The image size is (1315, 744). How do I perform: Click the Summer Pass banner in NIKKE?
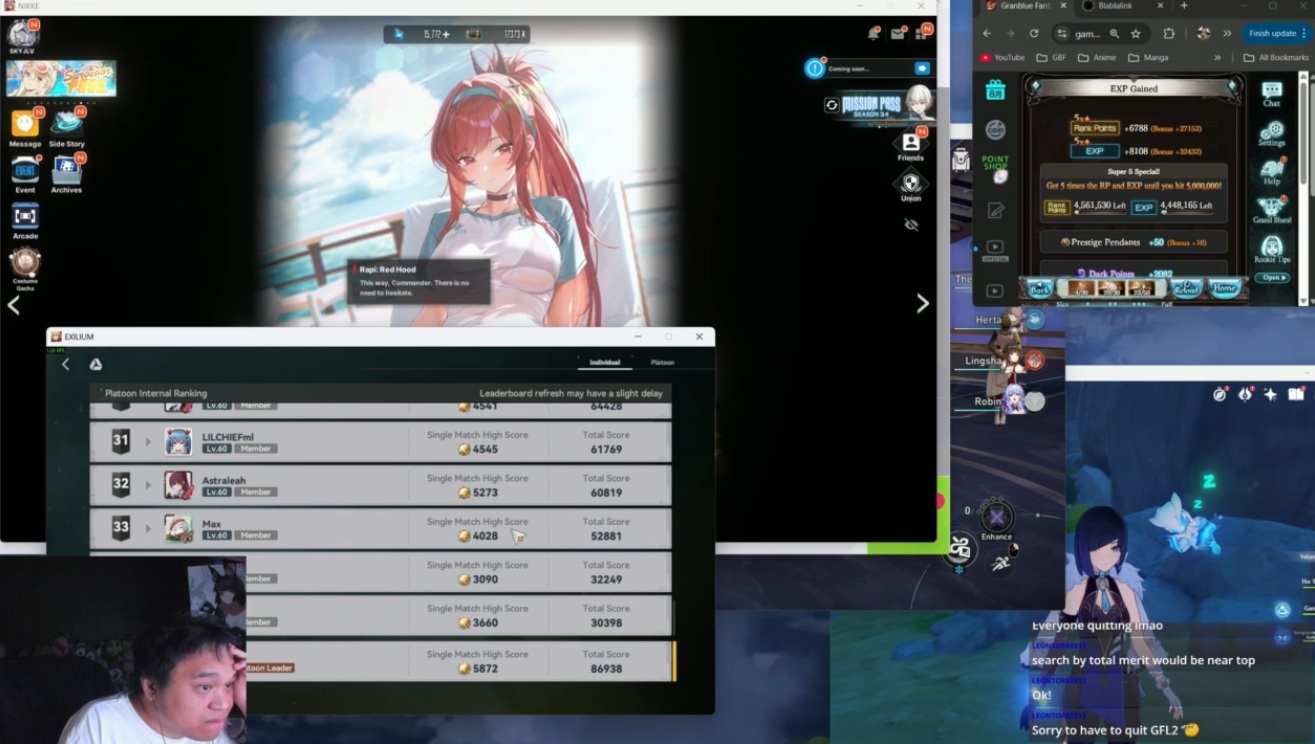coord(61,78)
